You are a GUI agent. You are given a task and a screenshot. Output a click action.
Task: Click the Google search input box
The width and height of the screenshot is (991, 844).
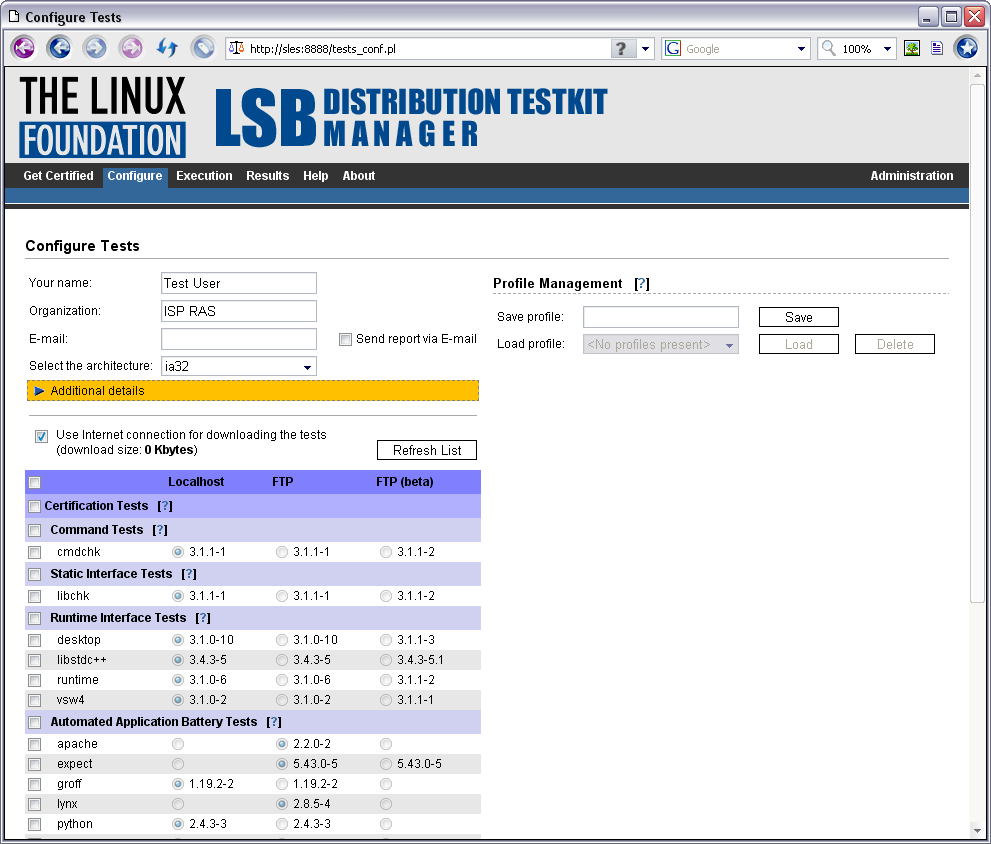tap(736, 49)
